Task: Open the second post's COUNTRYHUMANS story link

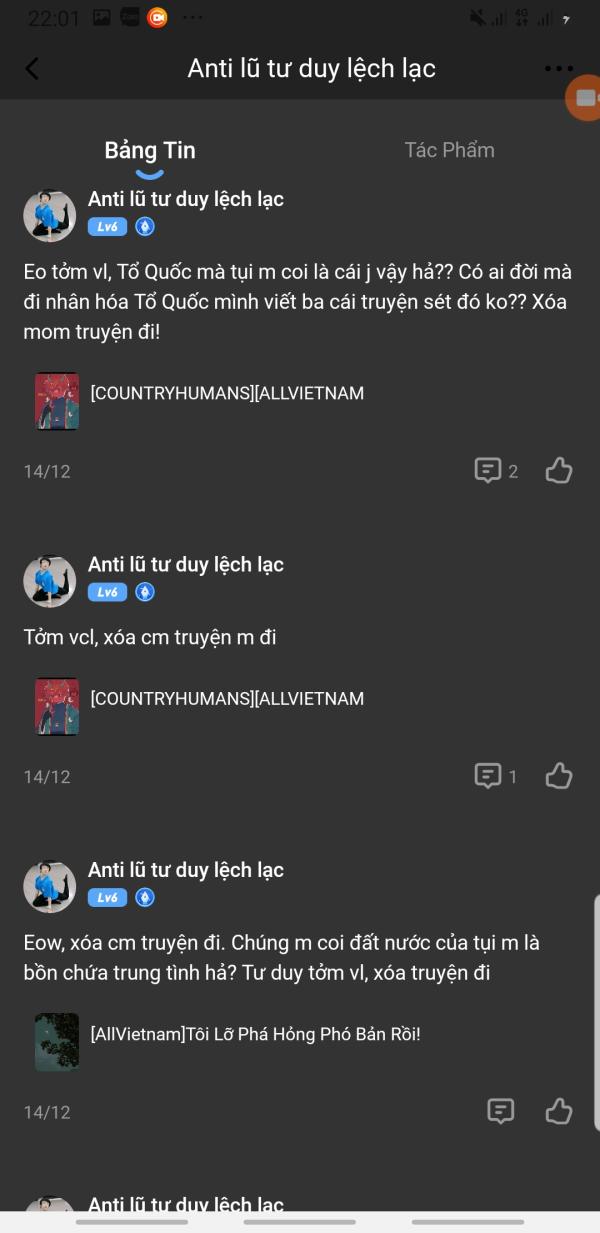Action: point(227,698)
